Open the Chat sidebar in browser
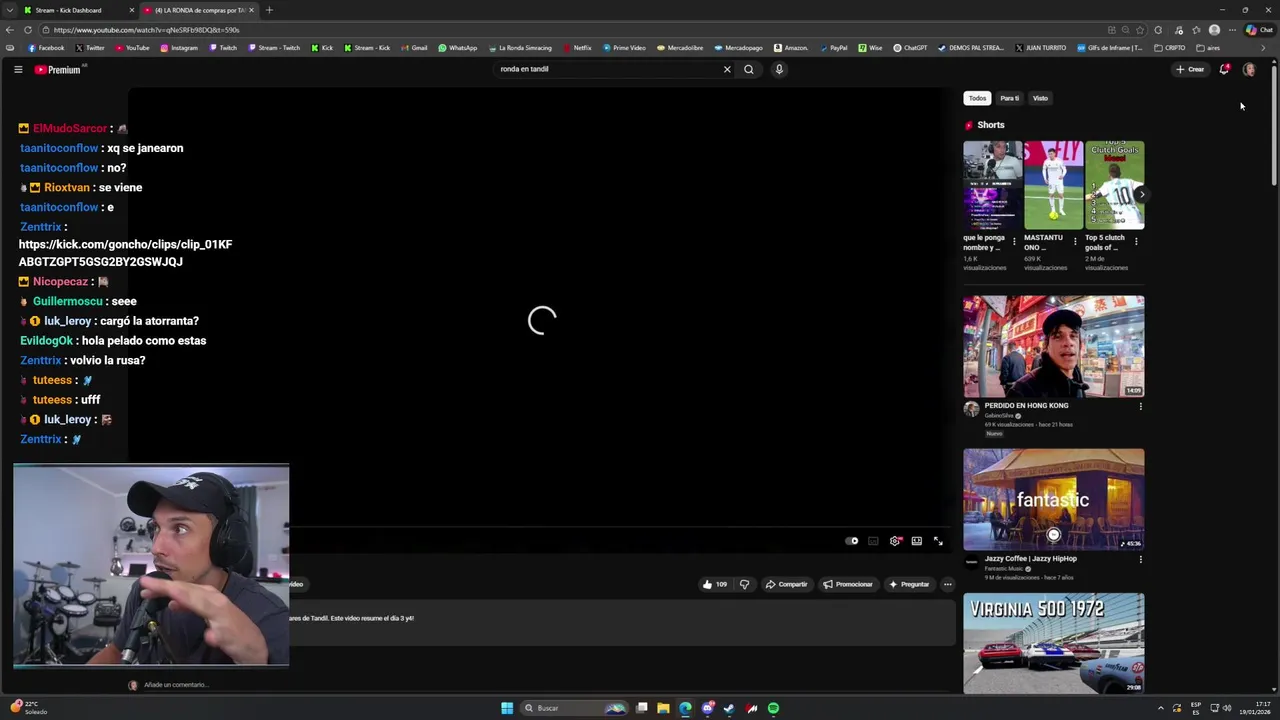The image size is (1280, 720). pos(1259,30)
